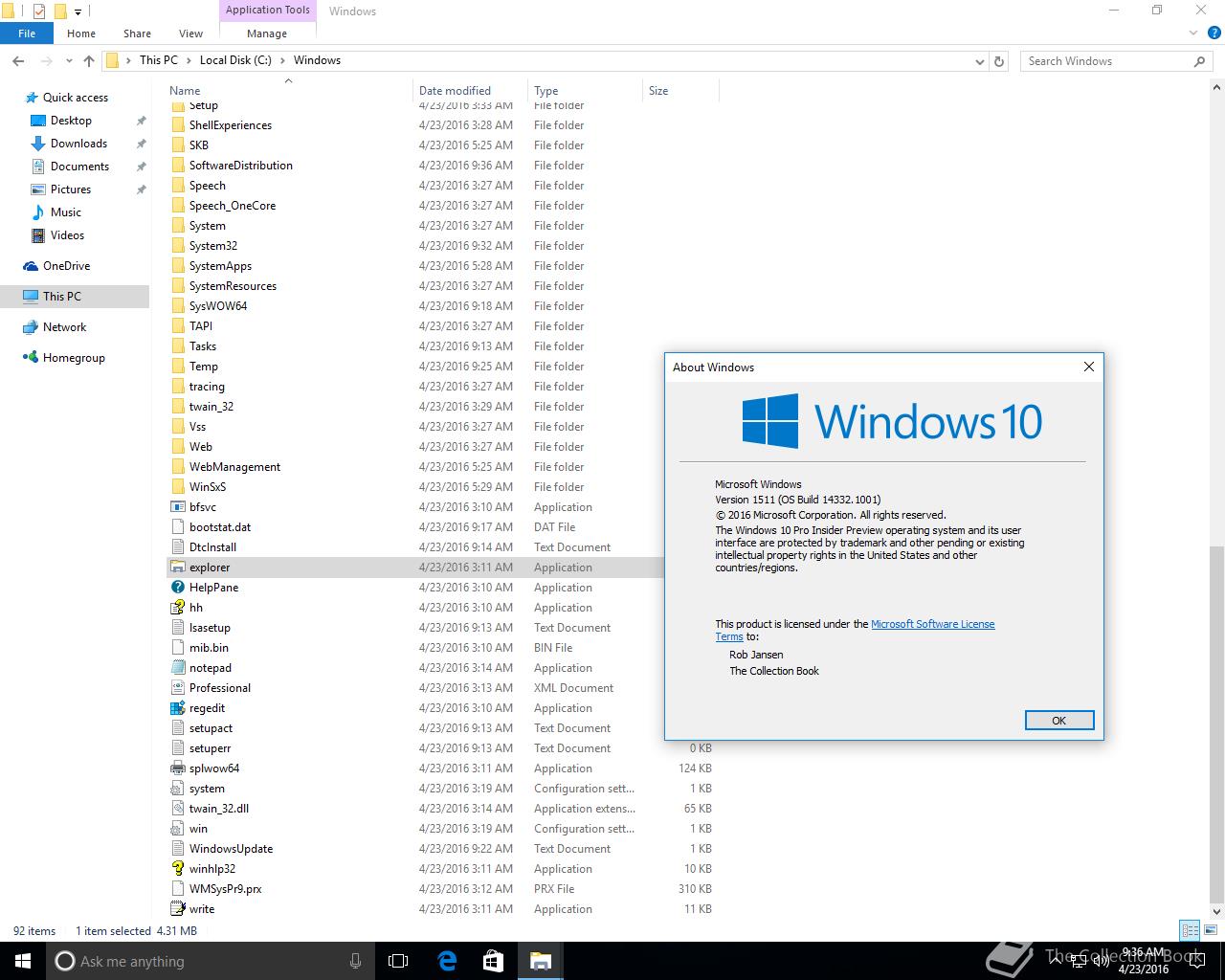Screen dimensions: 1225x980
Task: Click the Properties icon in title bar
Action: [x=39, y=11]
